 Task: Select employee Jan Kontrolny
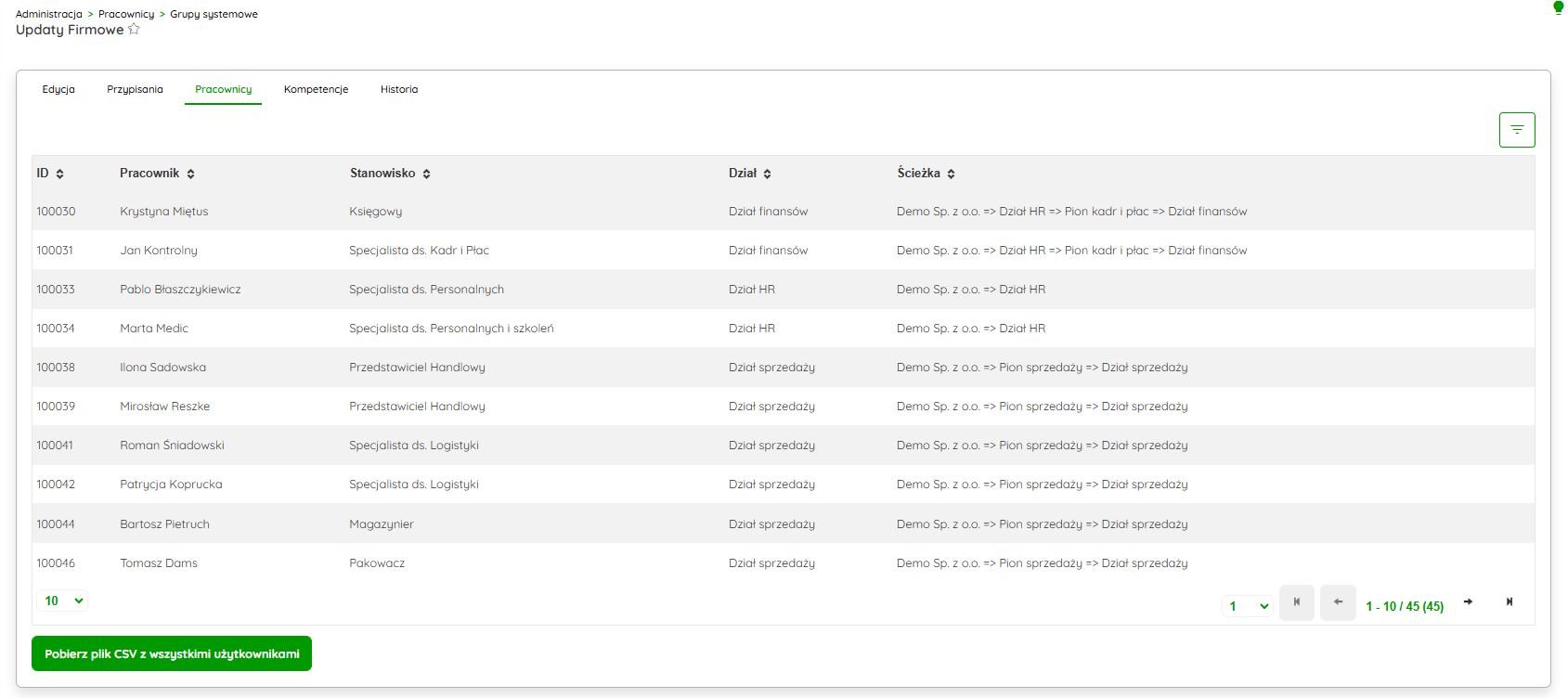click(x=159, y=251)
